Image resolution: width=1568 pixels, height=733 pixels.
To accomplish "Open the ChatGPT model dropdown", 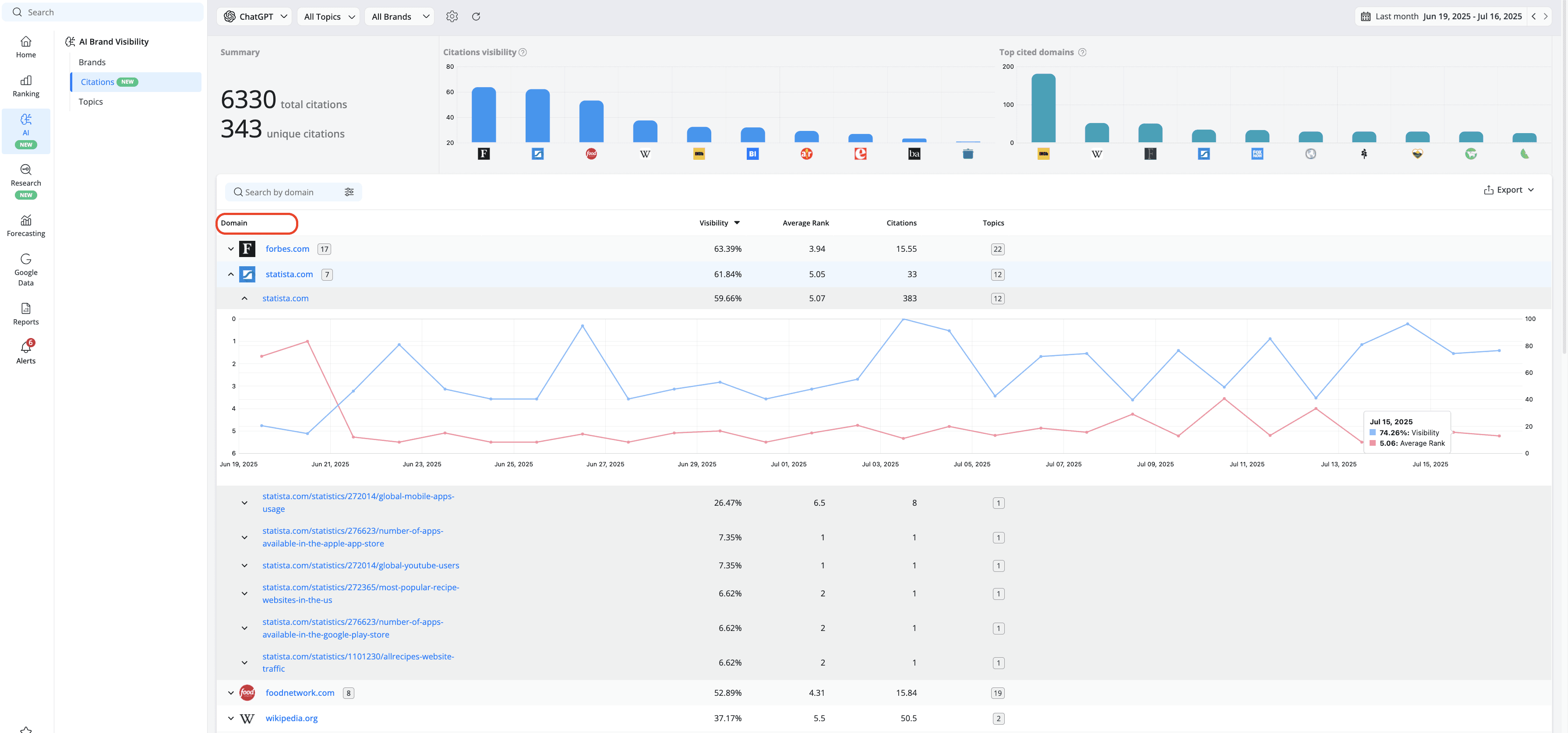I will coord(255,17).
